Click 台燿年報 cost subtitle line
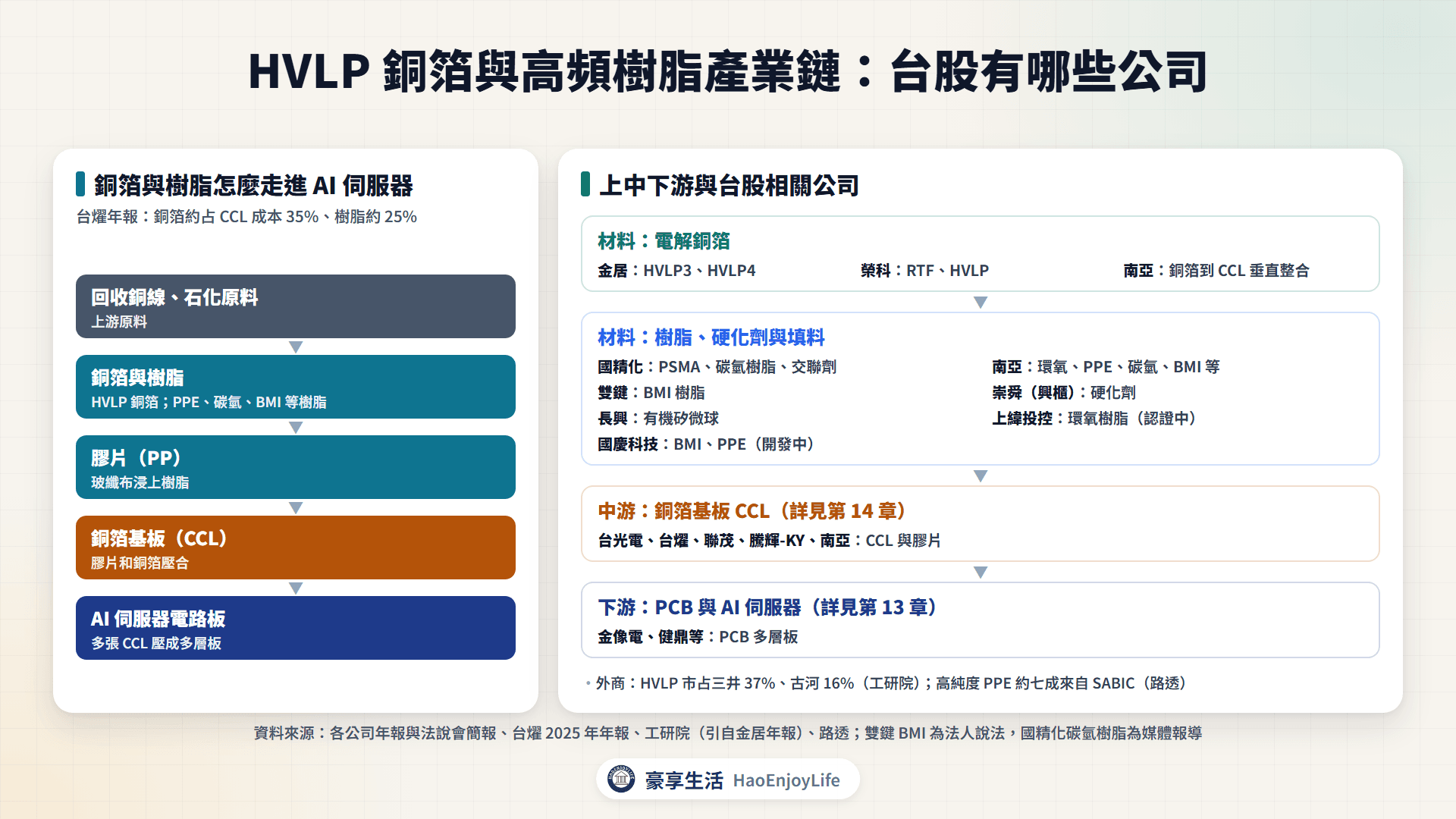 click(246, 217)
